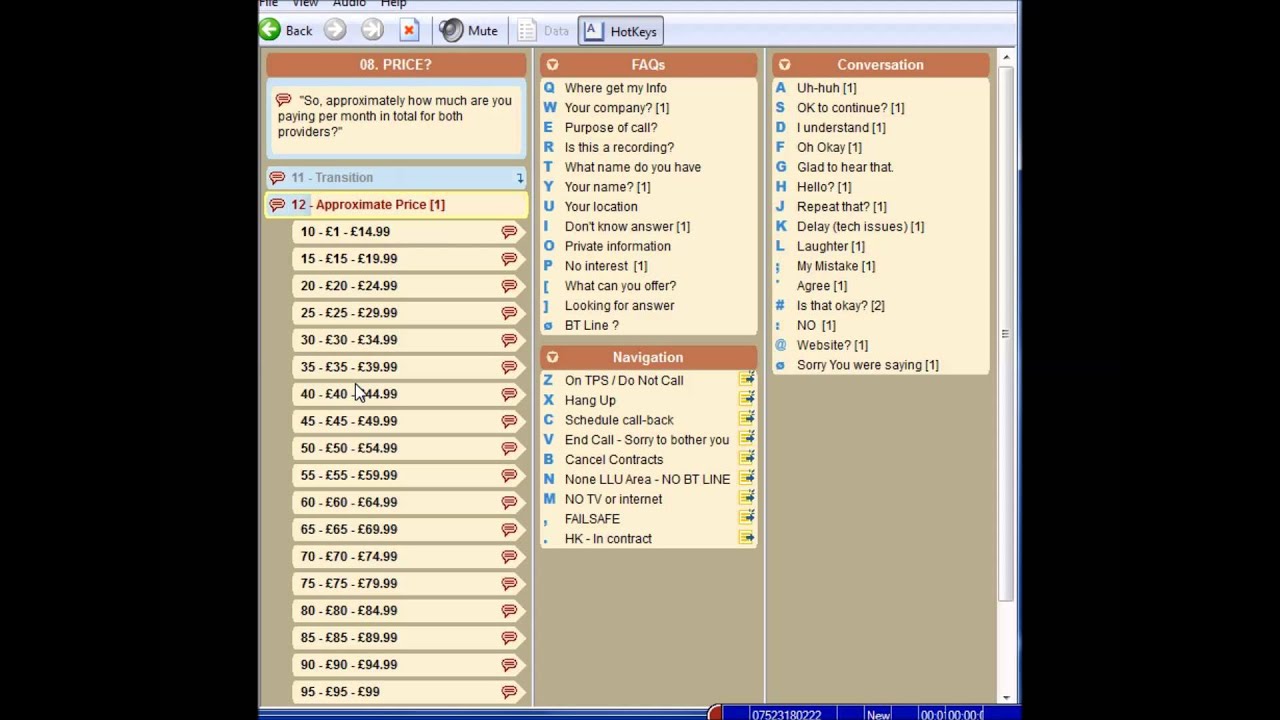Click navigation icon beside End Call - Sorry to bother you

[x=747, y=439]
